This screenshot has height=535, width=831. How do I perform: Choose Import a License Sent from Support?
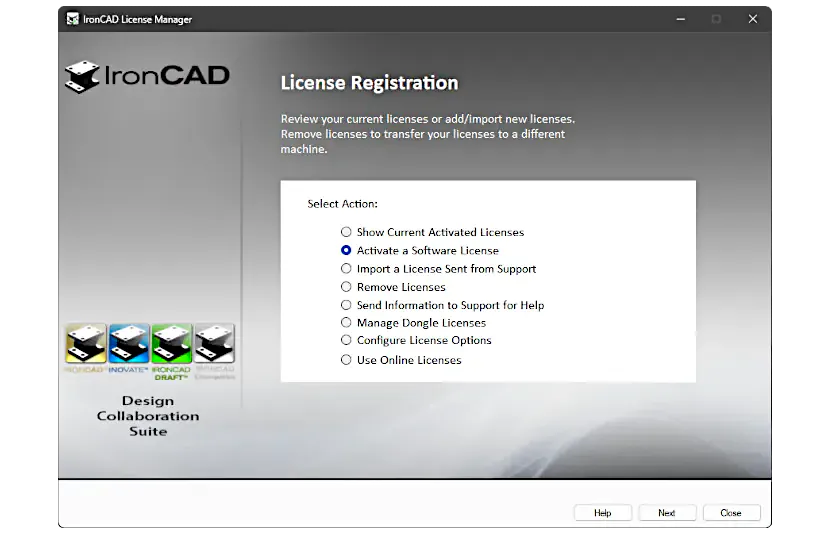tap(346, 268)
